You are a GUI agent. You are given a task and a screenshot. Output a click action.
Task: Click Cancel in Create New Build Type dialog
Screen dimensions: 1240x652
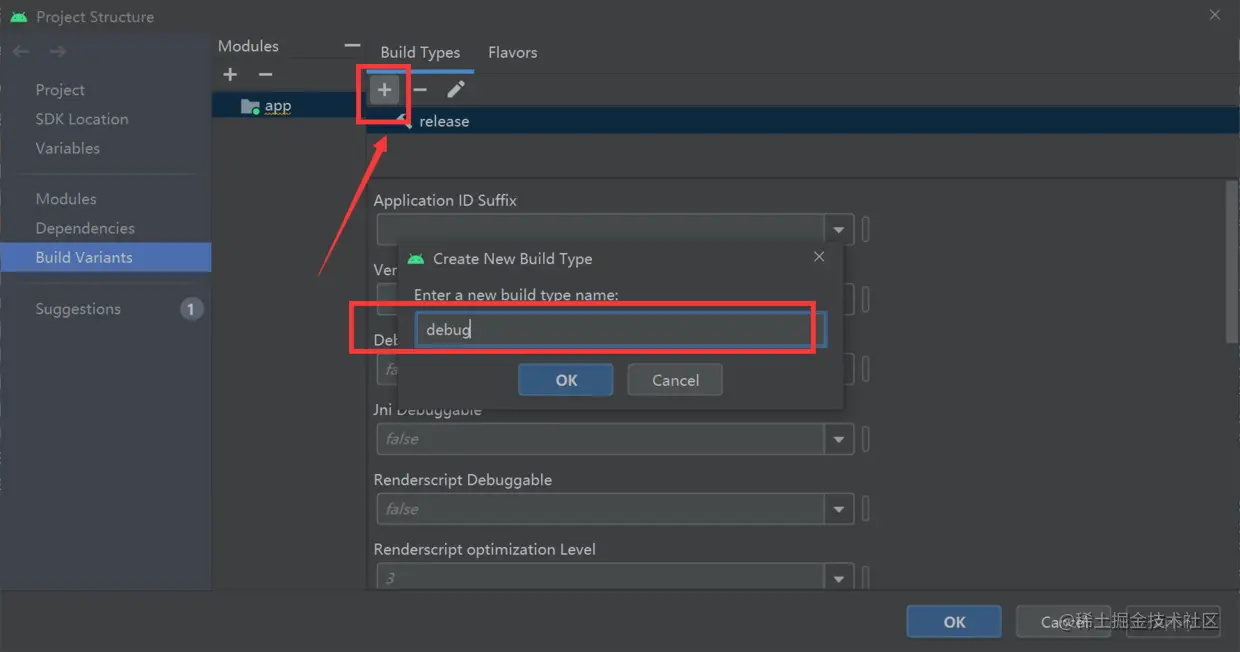click(x=675, y=380)
